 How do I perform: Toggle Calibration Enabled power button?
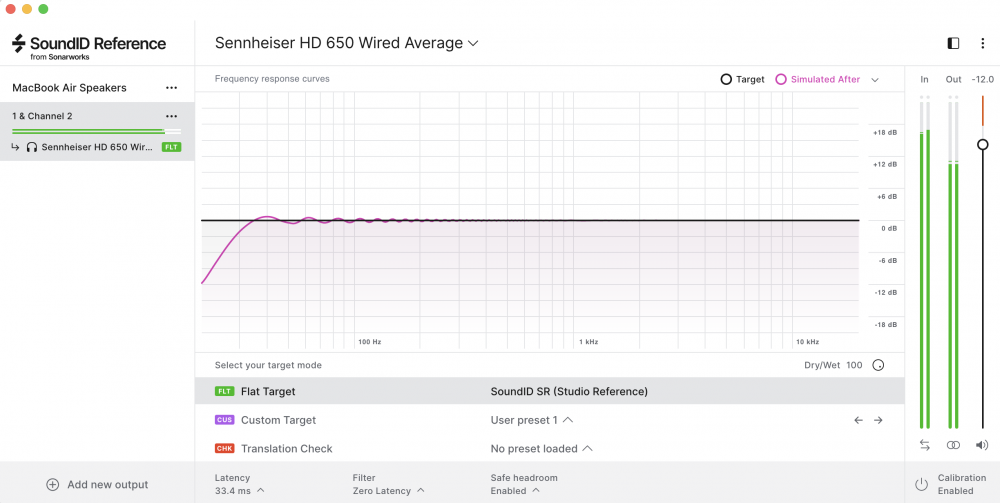pyautogui.click(x=921, y=485)
